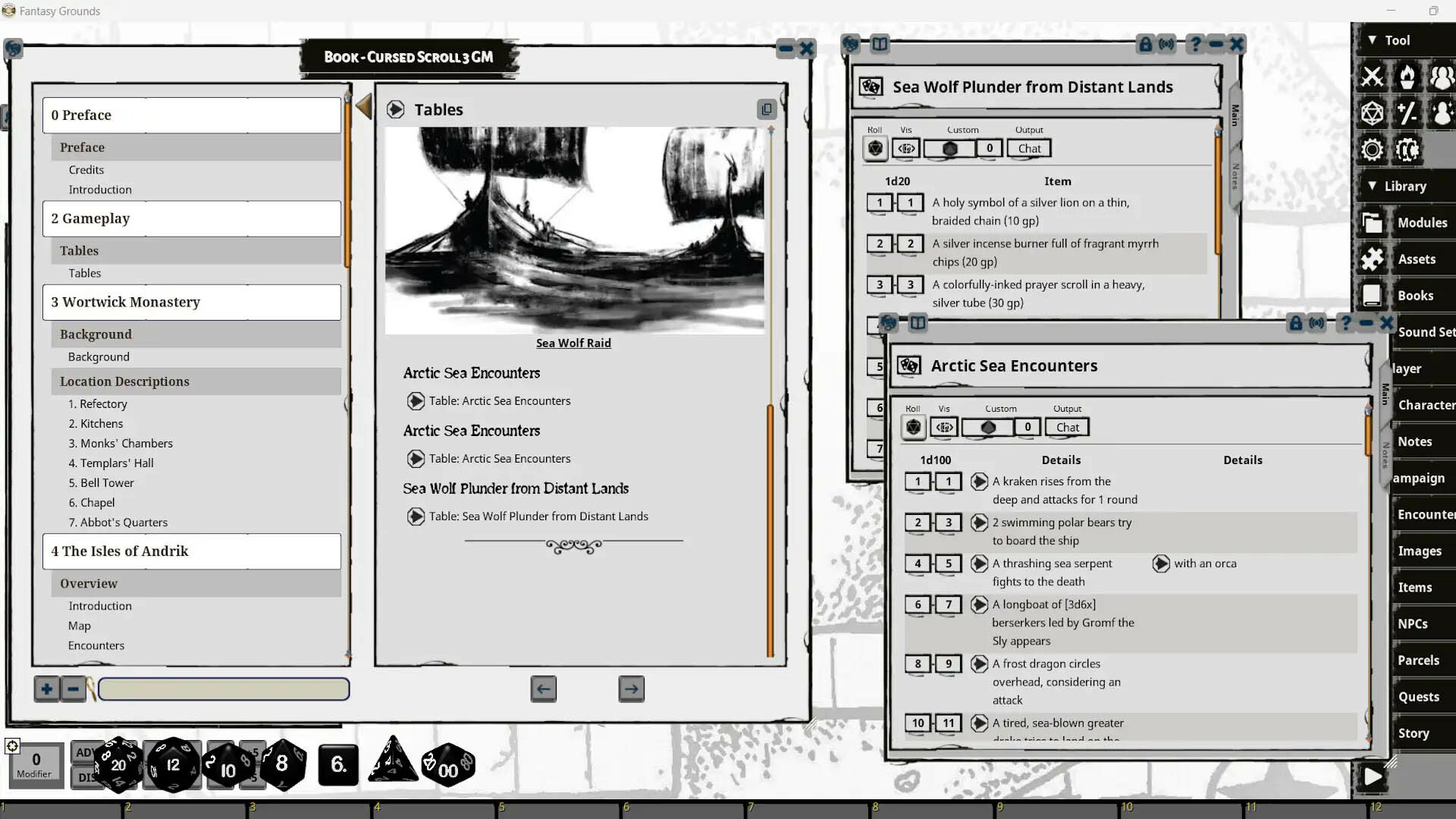This screenshot has height=819, width=1456.
Task: Go to next page with the right arrow button
Action: pyautogui.click(x=631, y=689)
